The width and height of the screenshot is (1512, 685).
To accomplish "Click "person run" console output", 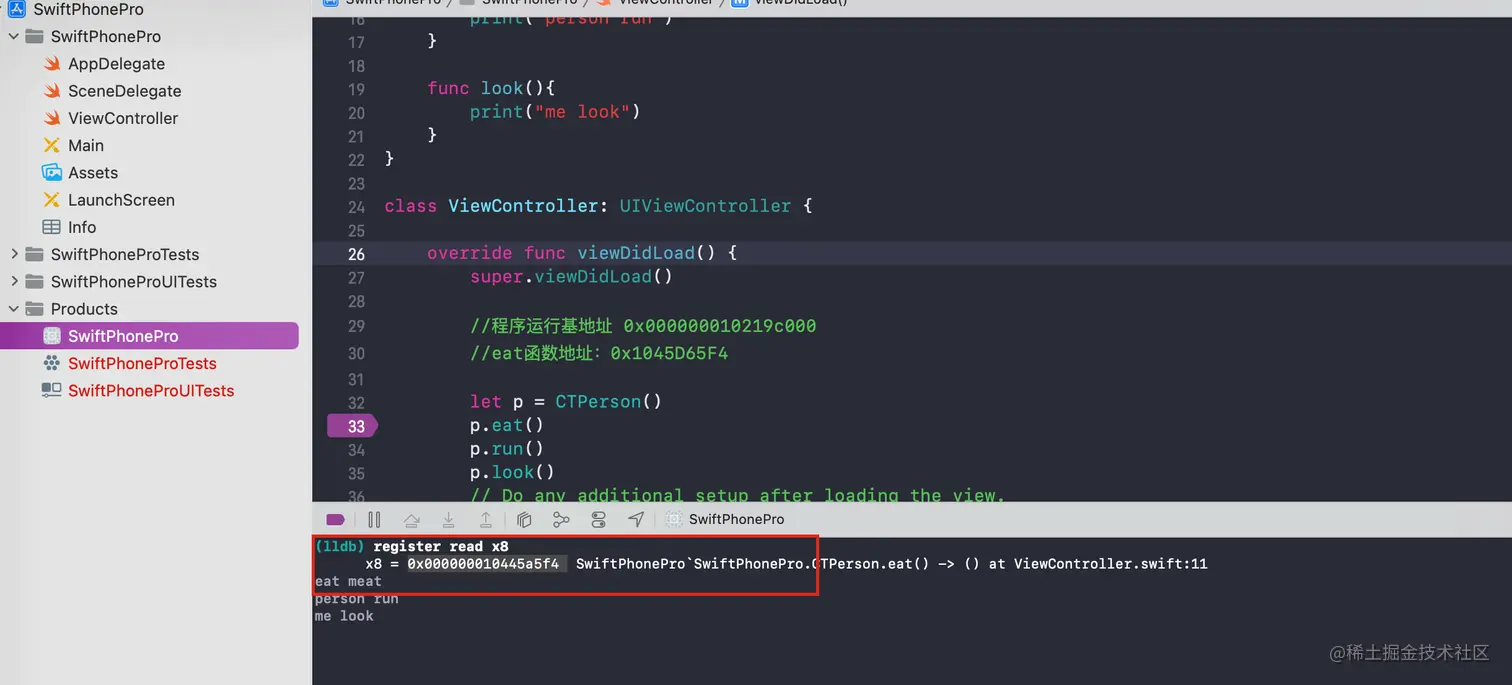I will [356, 599].
